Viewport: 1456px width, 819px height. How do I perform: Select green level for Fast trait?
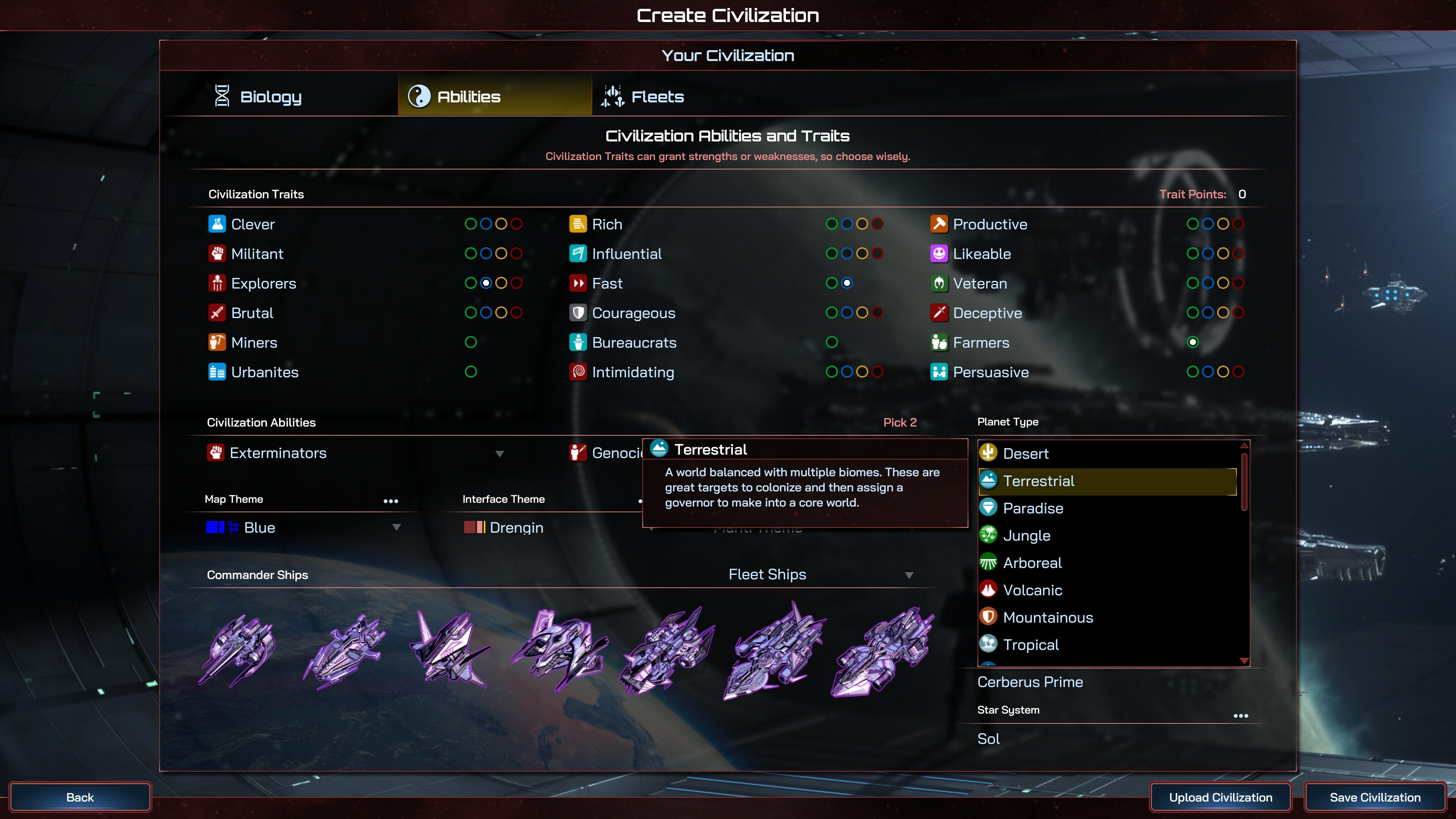click(x=832, y=282)
